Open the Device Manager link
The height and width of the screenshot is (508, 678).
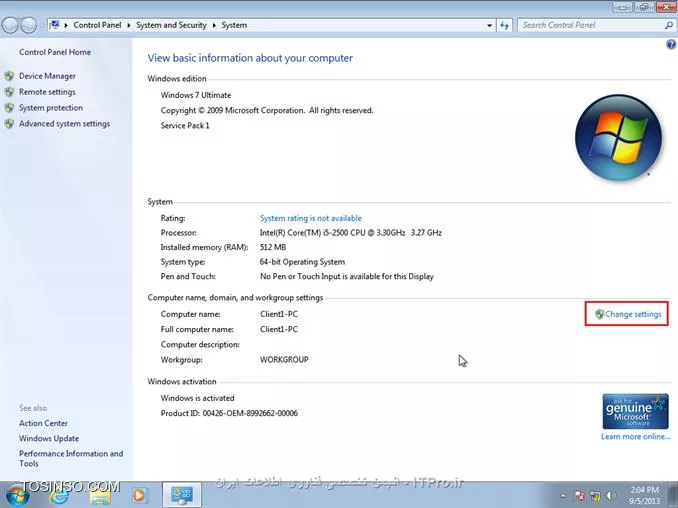47,76
